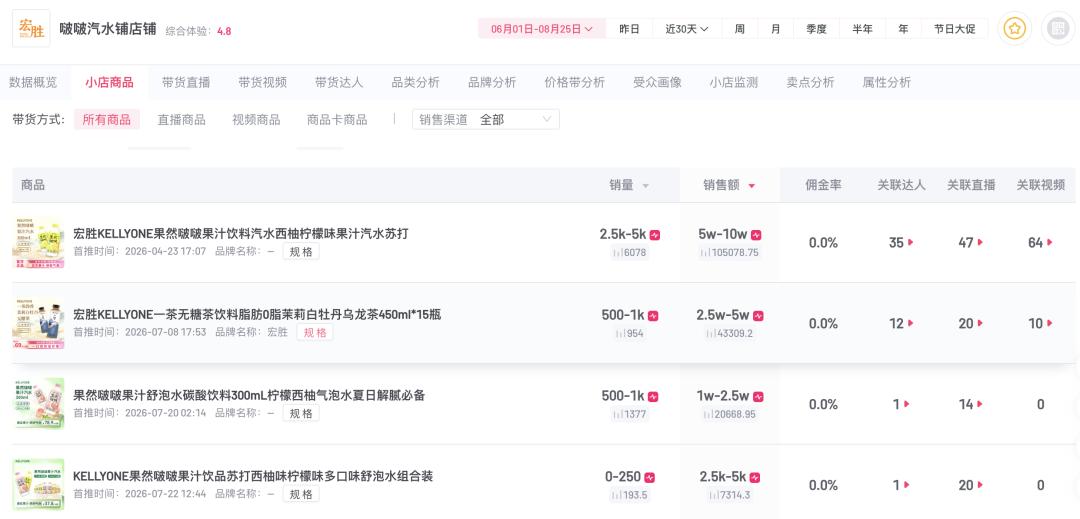This screenshot has width=1080, height=519.
Task: Click trend icon next to 5w-10w sales amount
Action: [756, 235]
